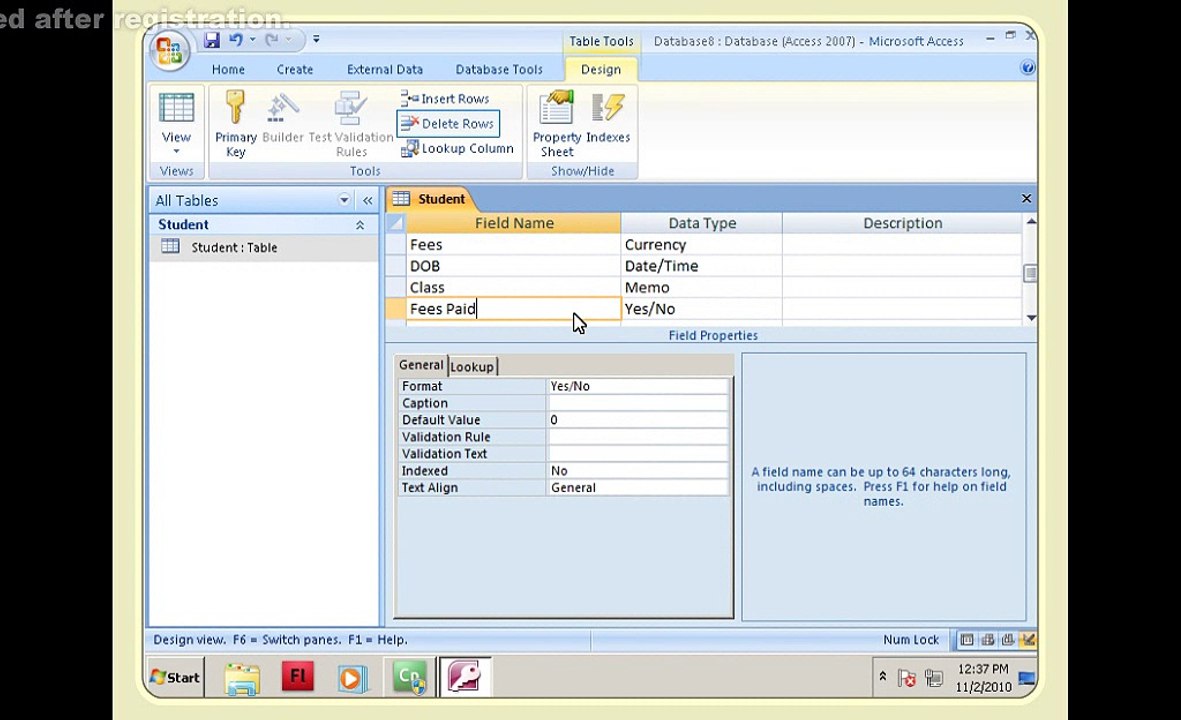
Task: Switch to Design View status bar icon
Action: coord(1028,640)
